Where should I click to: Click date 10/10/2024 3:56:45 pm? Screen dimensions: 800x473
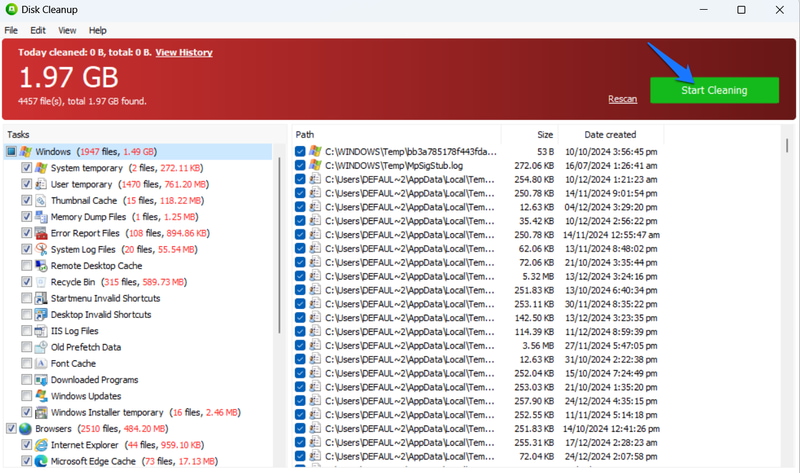611,152
